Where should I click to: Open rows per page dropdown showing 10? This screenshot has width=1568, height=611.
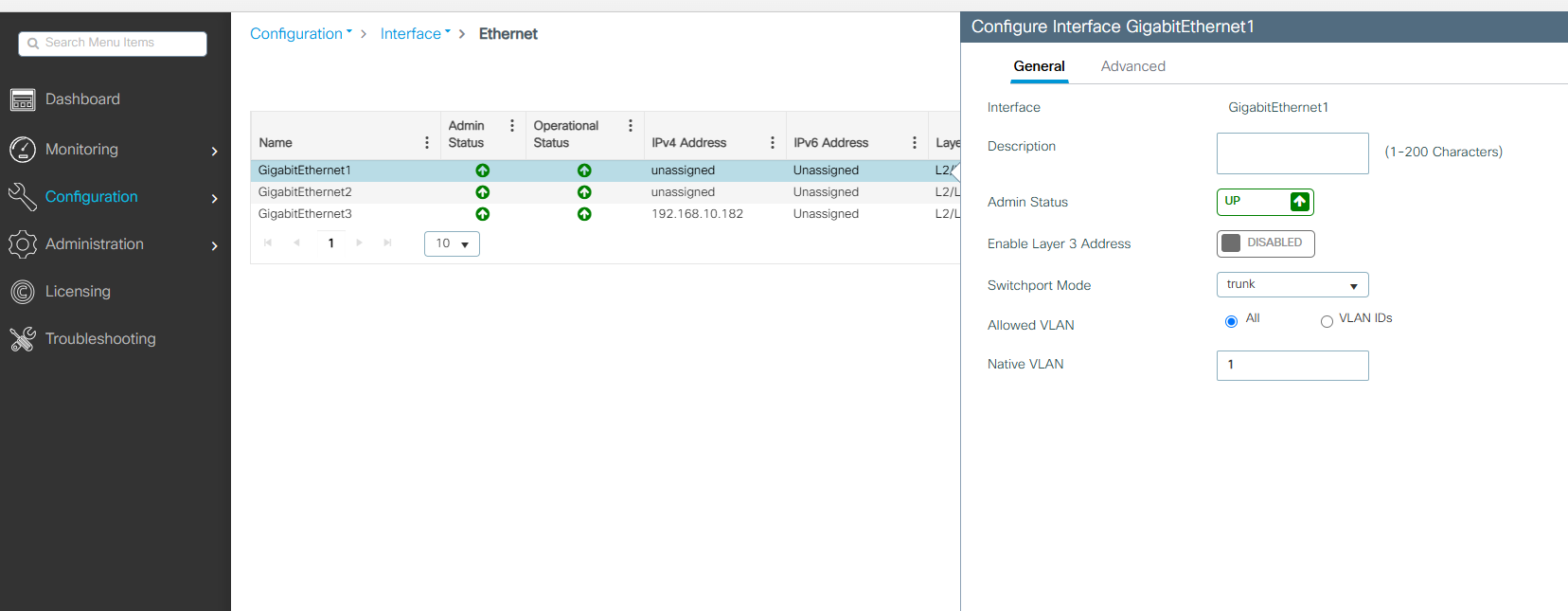point(452,244)
